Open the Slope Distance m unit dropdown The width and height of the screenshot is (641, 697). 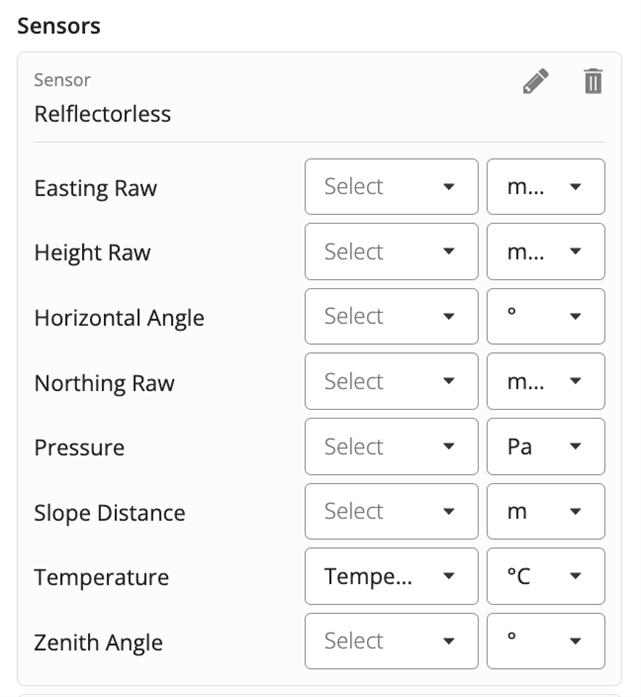coord(546,511)
